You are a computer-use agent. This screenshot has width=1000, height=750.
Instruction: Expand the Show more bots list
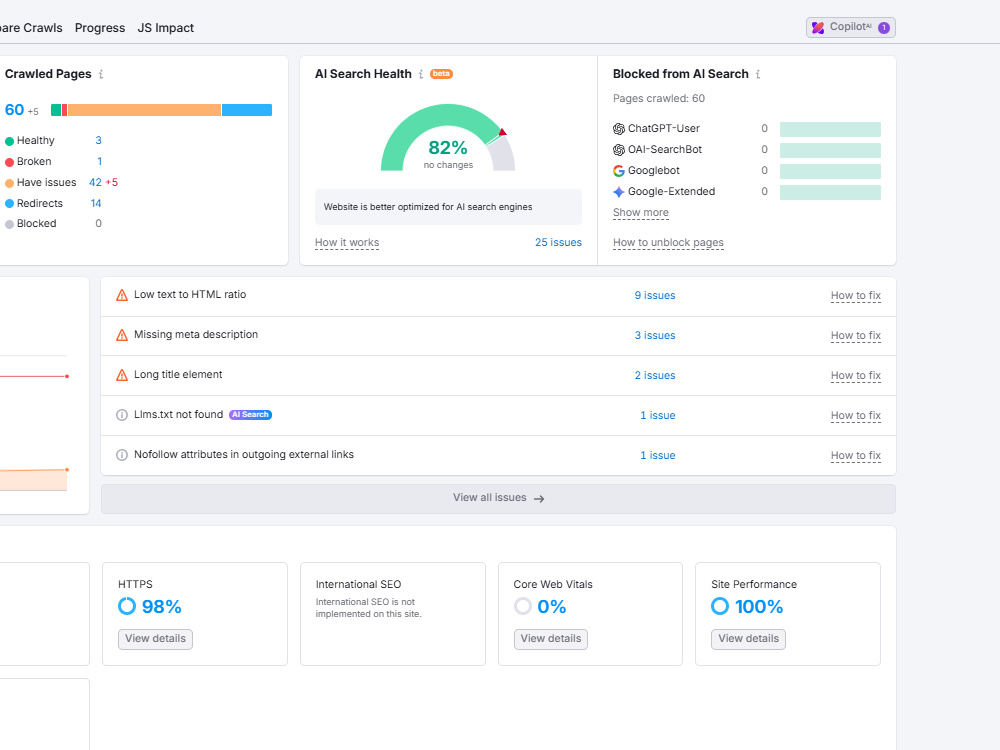tap(641, 212)
